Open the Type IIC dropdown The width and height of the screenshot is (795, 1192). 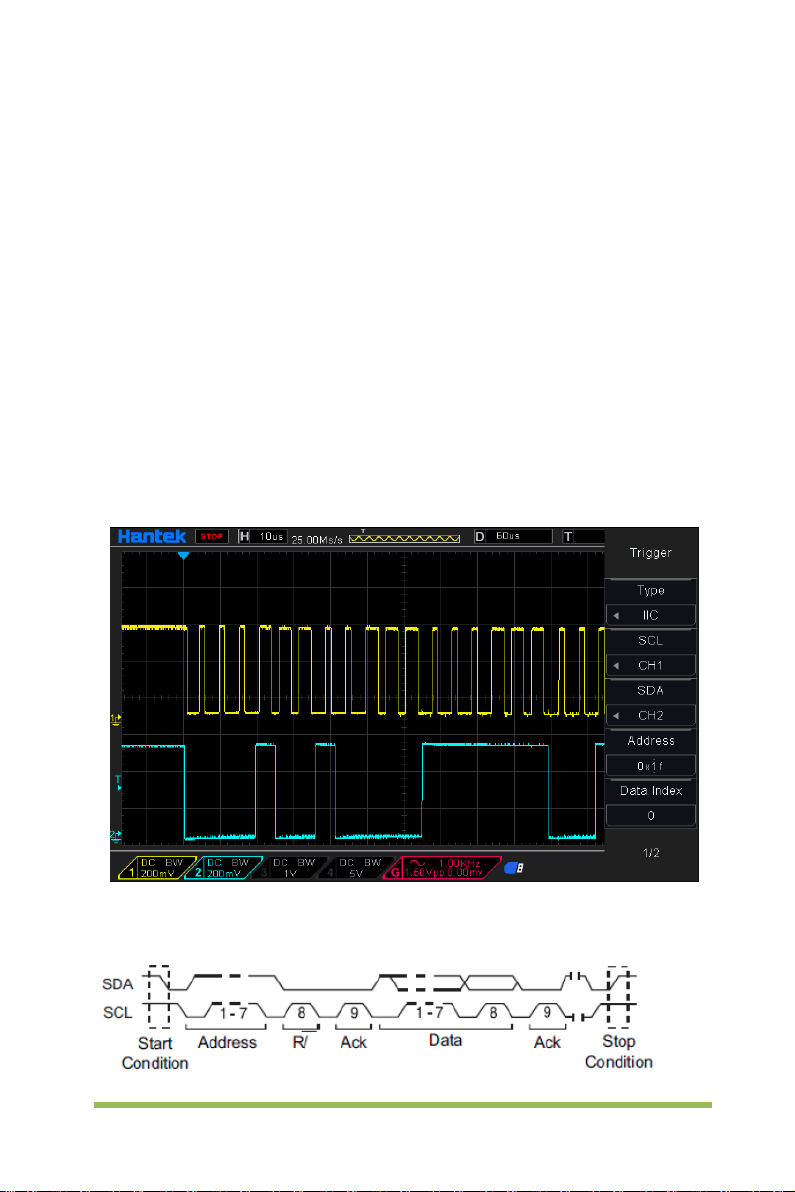point(651,615)
